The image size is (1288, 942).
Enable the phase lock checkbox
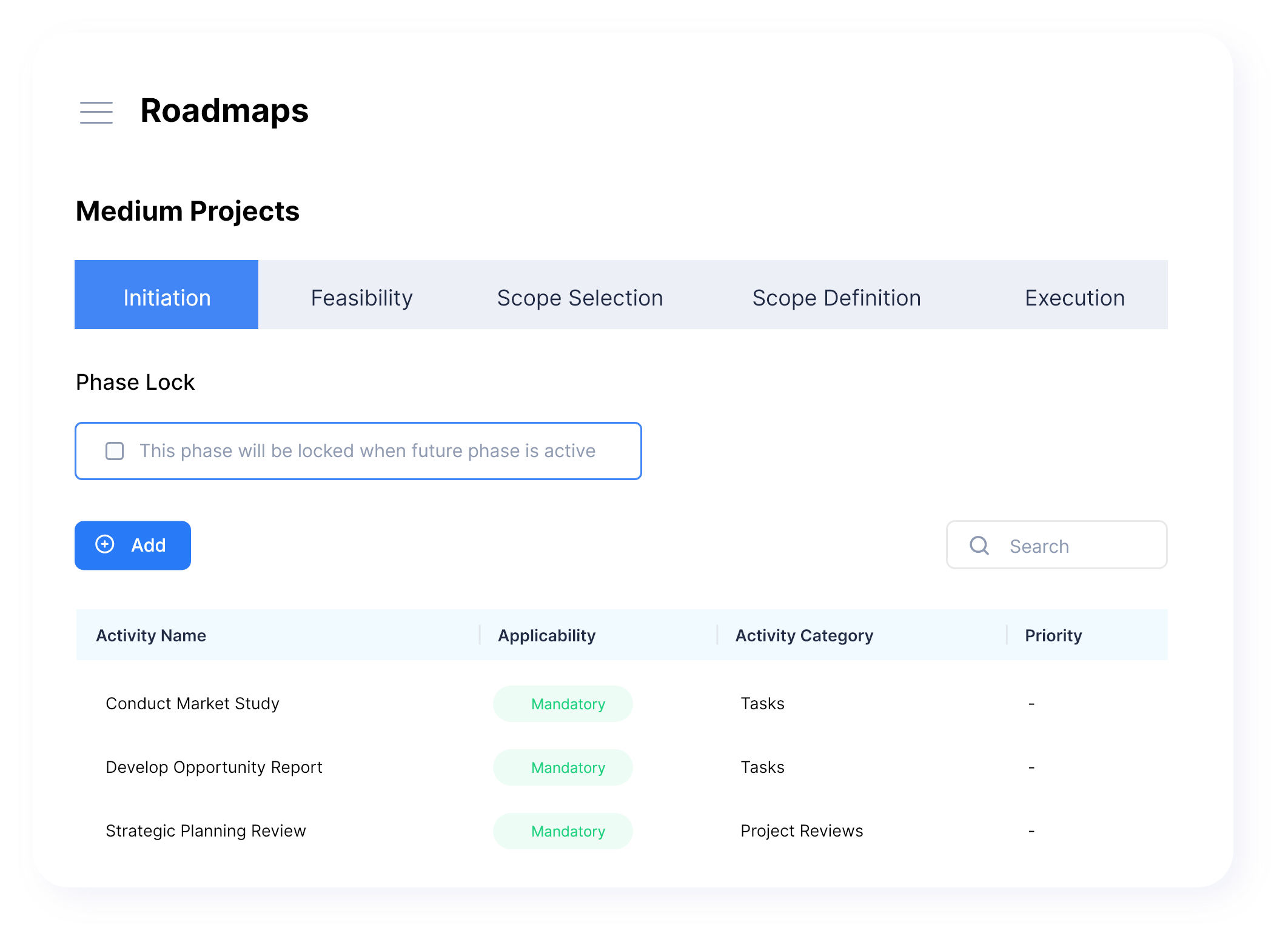115,451
